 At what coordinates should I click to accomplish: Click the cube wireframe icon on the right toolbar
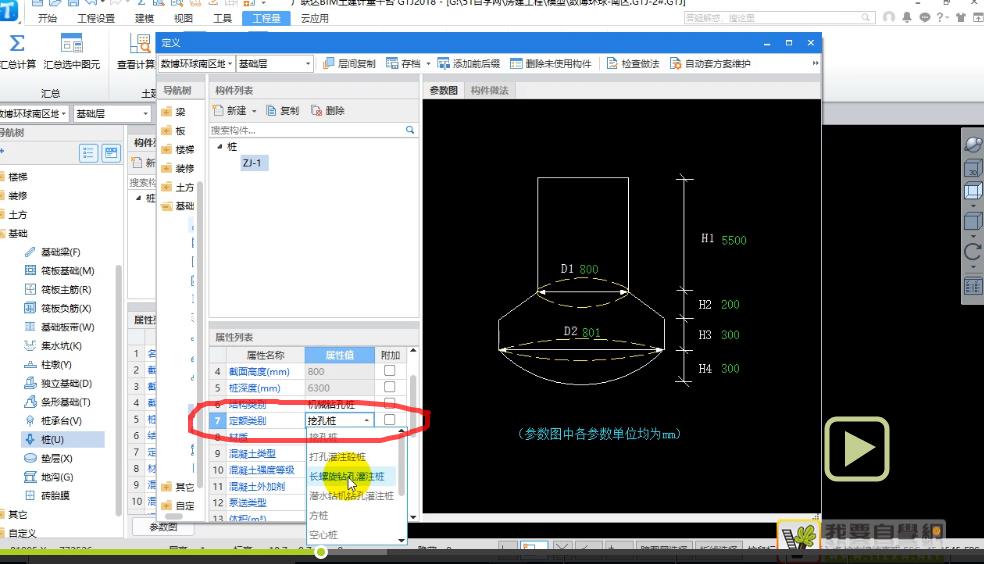click(x=973, y=190)
